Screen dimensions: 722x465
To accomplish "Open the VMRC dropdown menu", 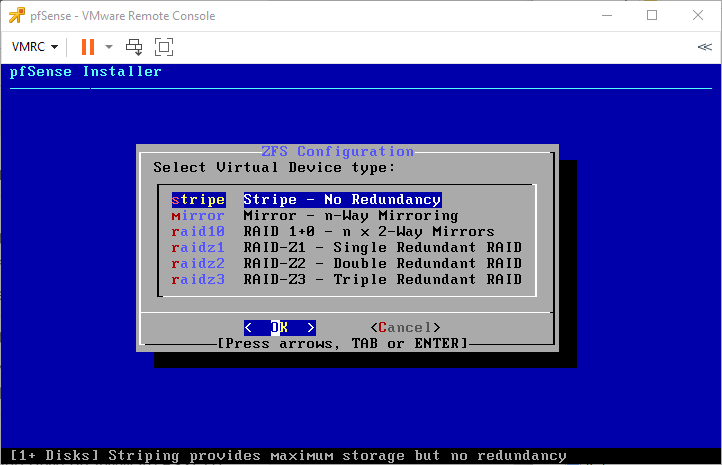I will pyautogui.click(x=34, y=47).
